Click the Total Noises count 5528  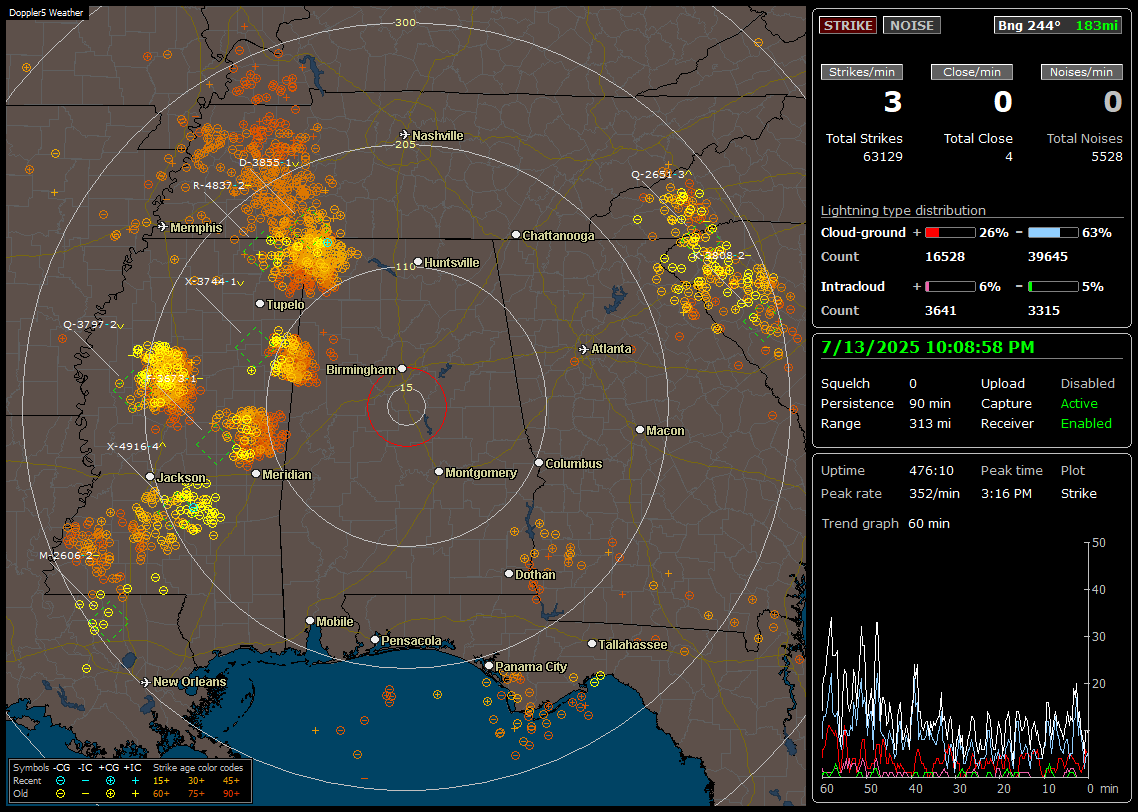click(1107, 156)
